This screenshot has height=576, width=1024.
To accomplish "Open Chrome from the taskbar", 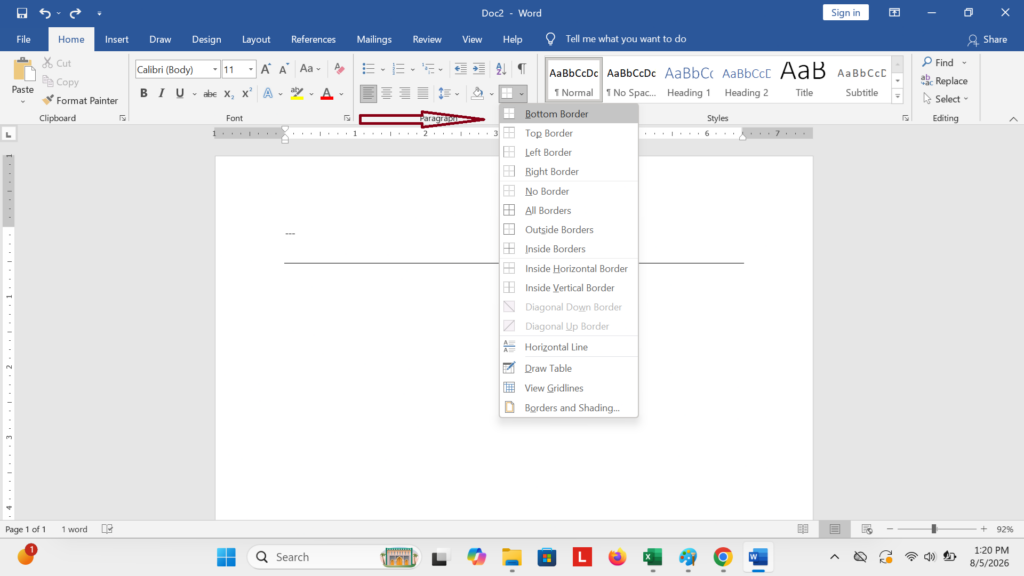I will pos(723,557).
